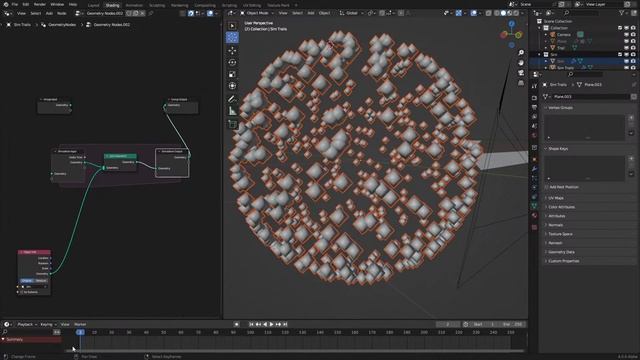
Task: Select the Summary row in timeline
Action: click(31, 339)
